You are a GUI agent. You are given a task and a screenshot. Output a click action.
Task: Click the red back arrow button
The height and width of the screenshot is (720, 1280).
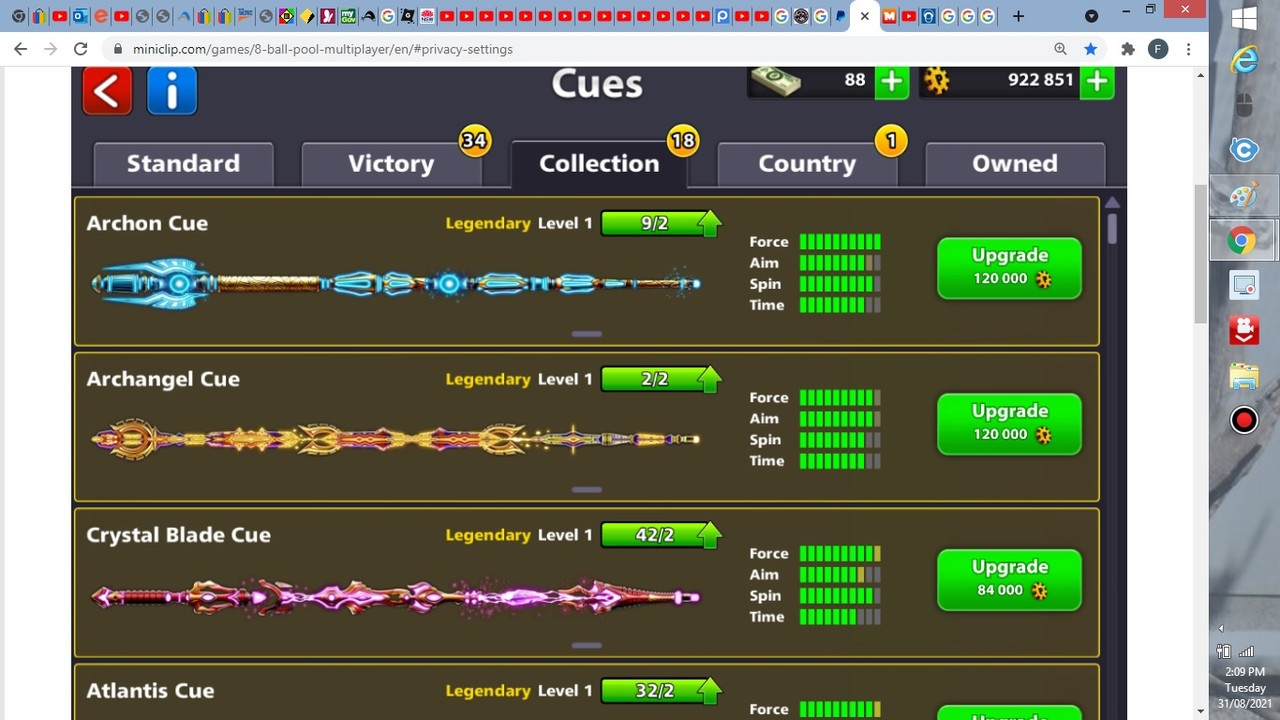point(107,91)
